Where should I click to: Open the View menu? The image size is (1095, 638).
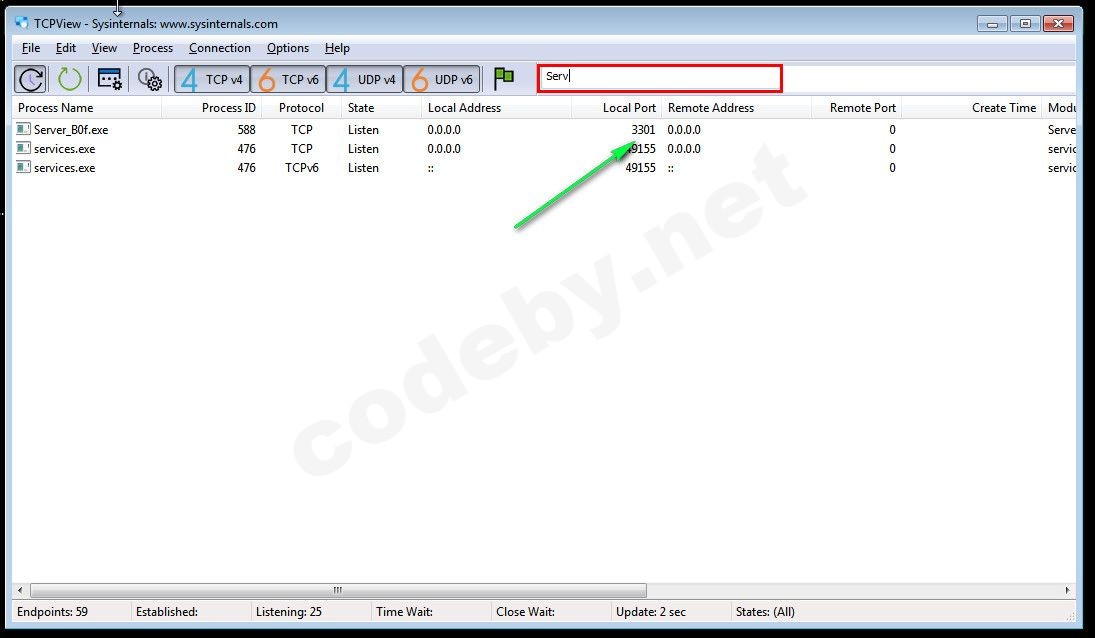[104, 47]
